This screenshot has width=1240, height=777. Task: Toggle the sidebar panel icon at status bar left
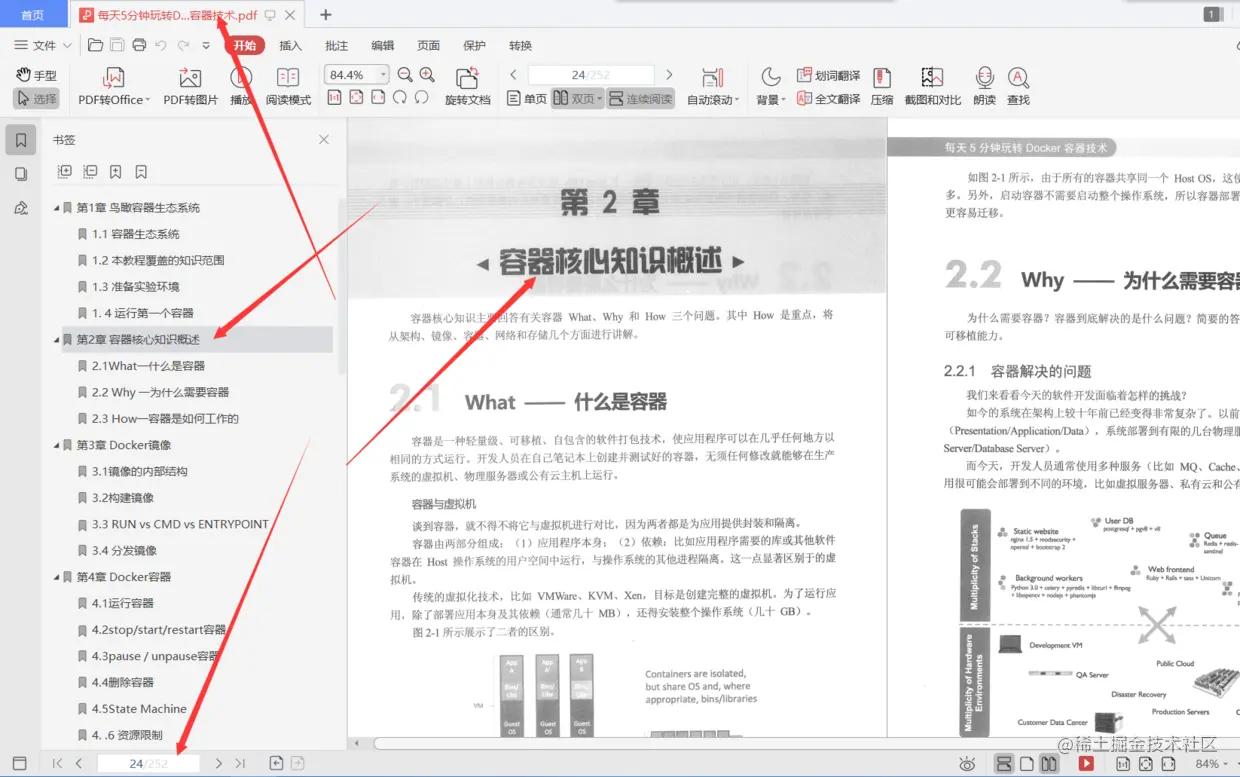tap(20, 763)
